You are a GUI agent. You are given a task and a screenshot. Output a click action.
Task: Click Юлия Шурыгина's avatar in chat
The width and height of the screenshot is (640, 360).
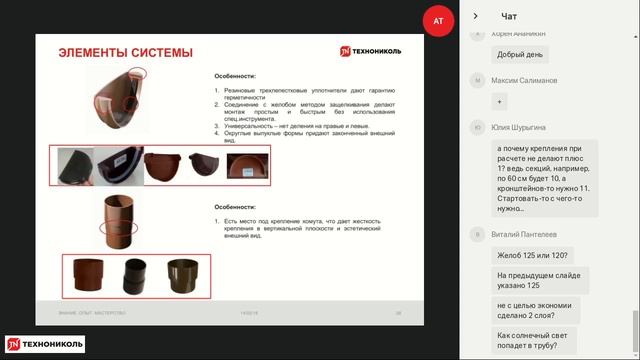477,127
